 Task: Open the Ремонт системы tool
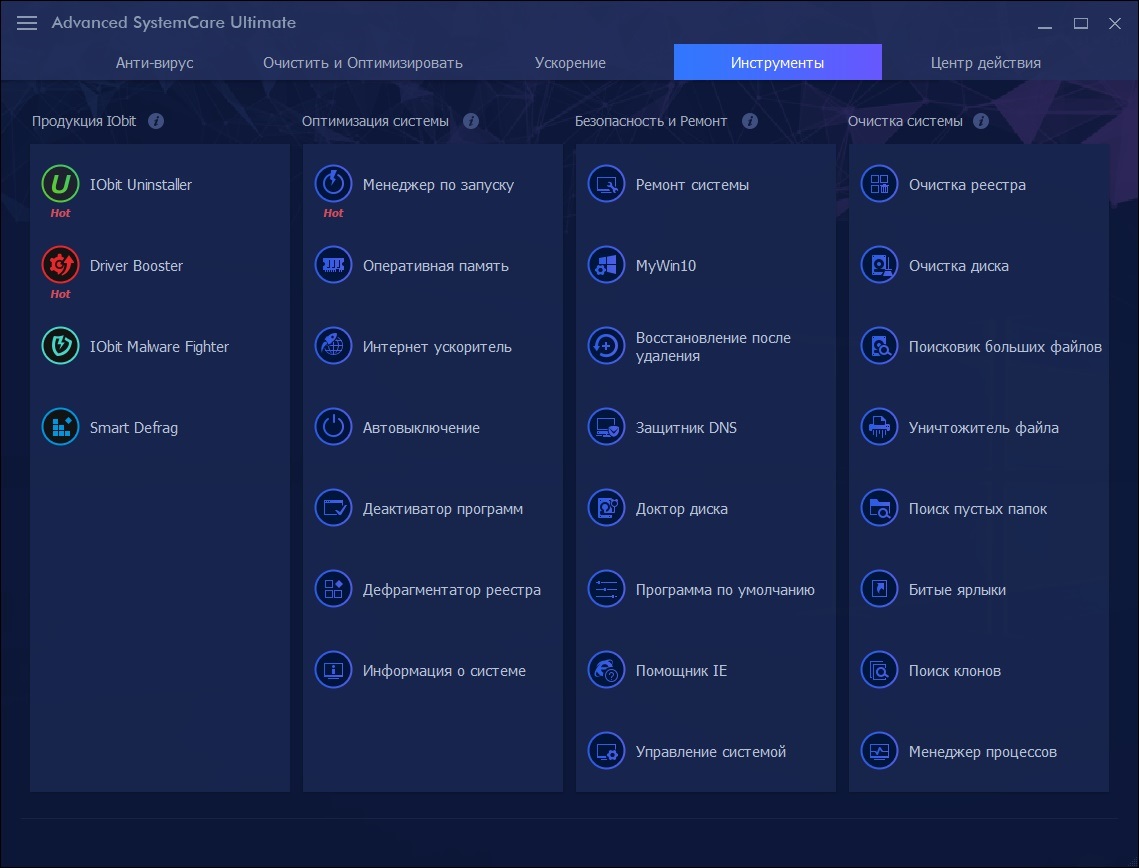pyautogui.click(x=692, y=185)
